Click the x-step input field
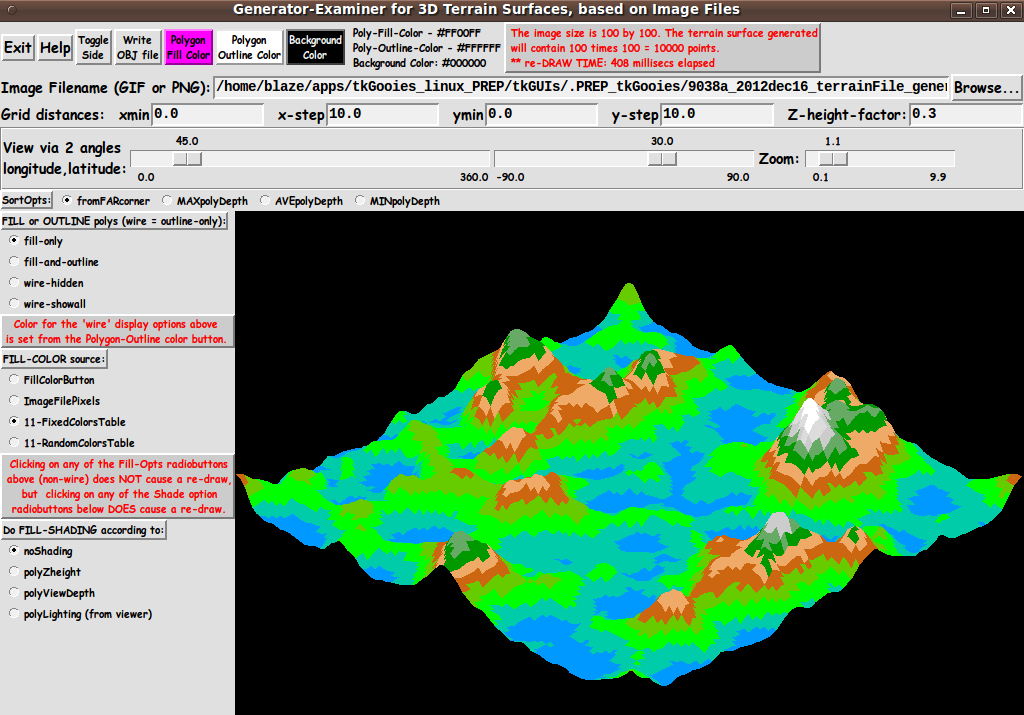Viewport: 1024px width, 715px height. [383, 114]
